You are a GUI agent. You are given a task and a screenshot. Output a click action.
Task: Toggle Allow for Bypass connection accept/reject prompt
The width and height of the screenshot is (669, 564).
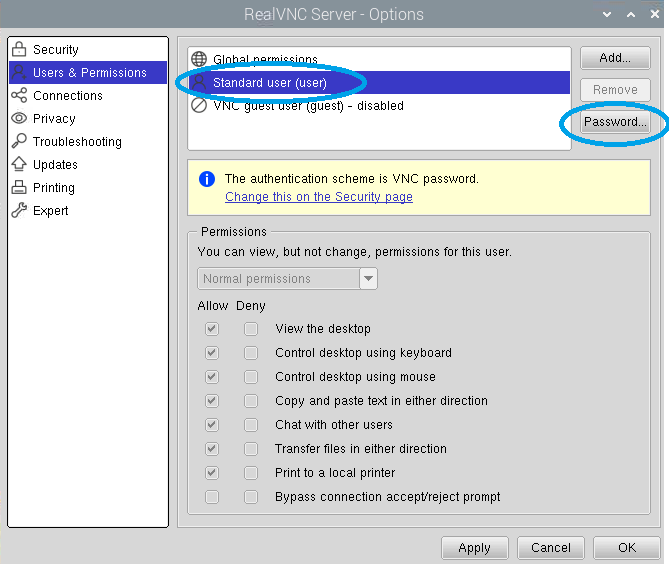pos(212,497)
